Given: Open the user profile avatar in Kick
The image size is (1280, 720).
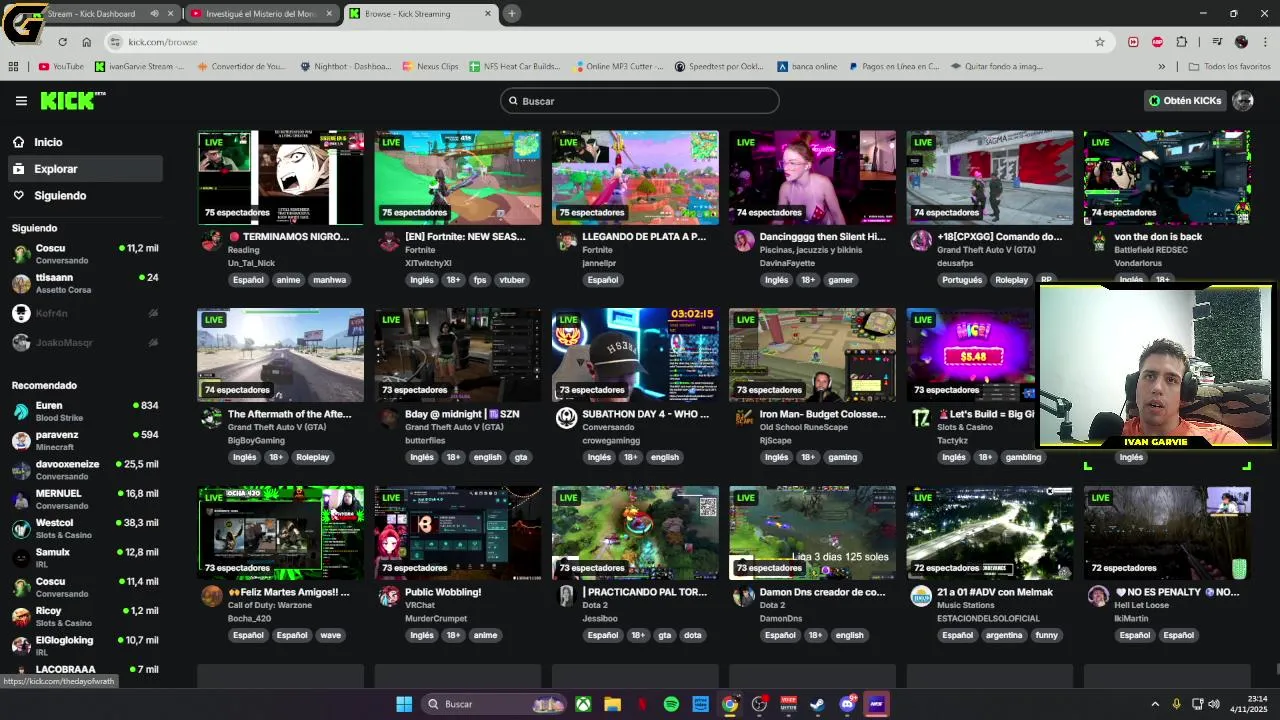Looking at the screenshot, I should (1243, 101).
